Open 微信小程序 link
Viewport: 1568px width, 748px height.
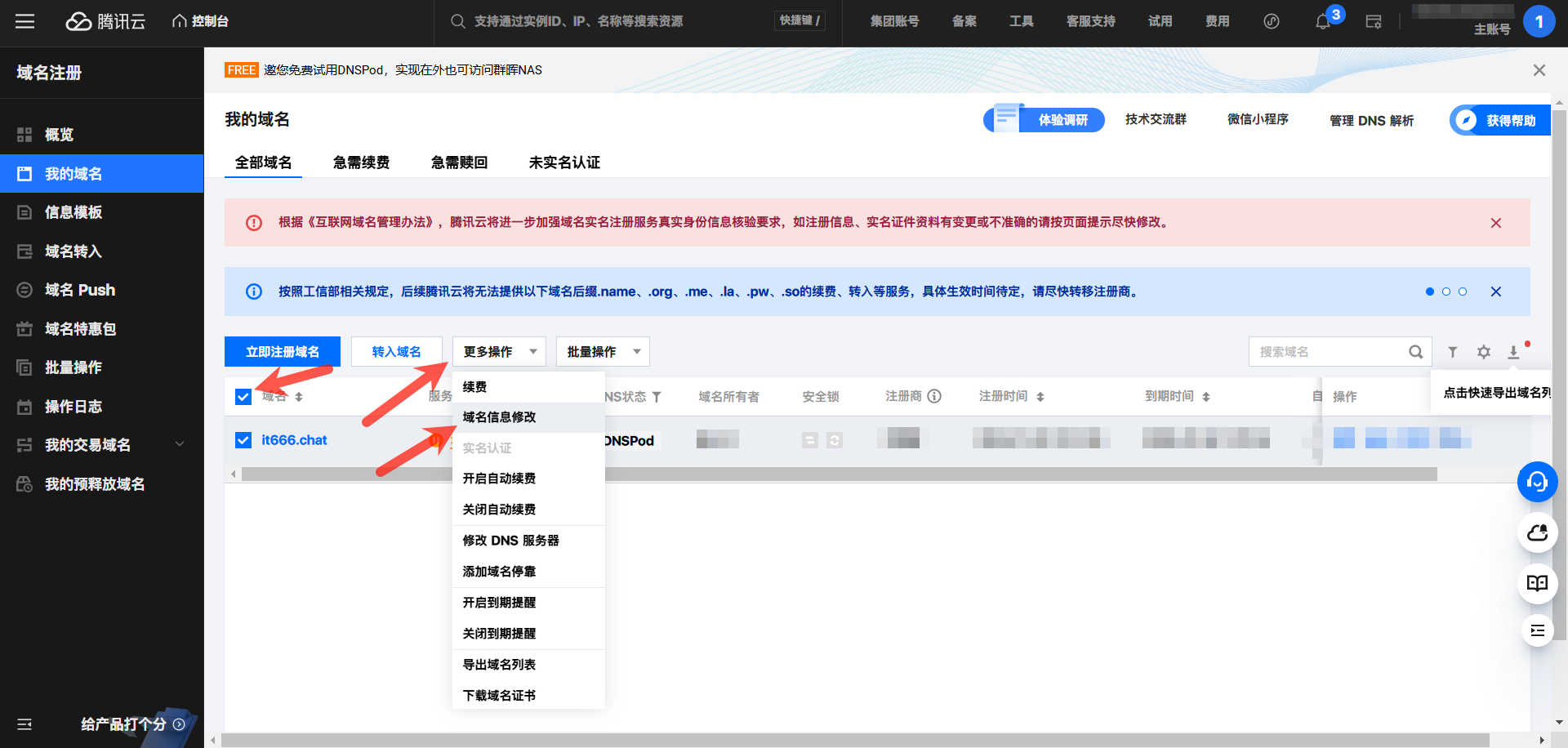click(x=1258, y=119)
